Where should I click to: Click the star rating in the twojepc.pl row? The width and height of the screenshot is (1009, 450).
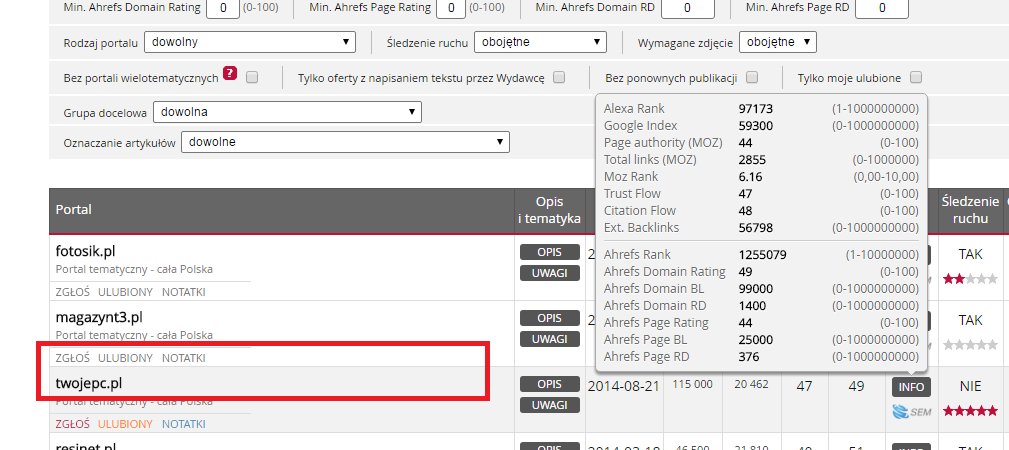968,411
